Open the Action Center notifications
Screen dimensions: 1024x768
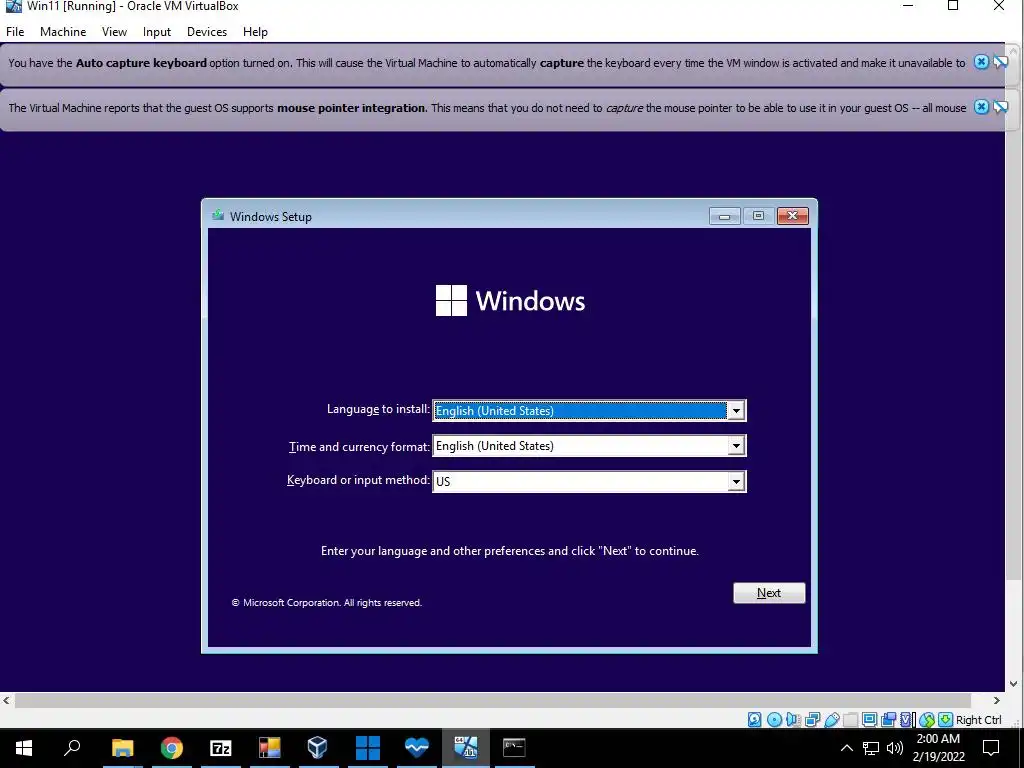[991, 748]
